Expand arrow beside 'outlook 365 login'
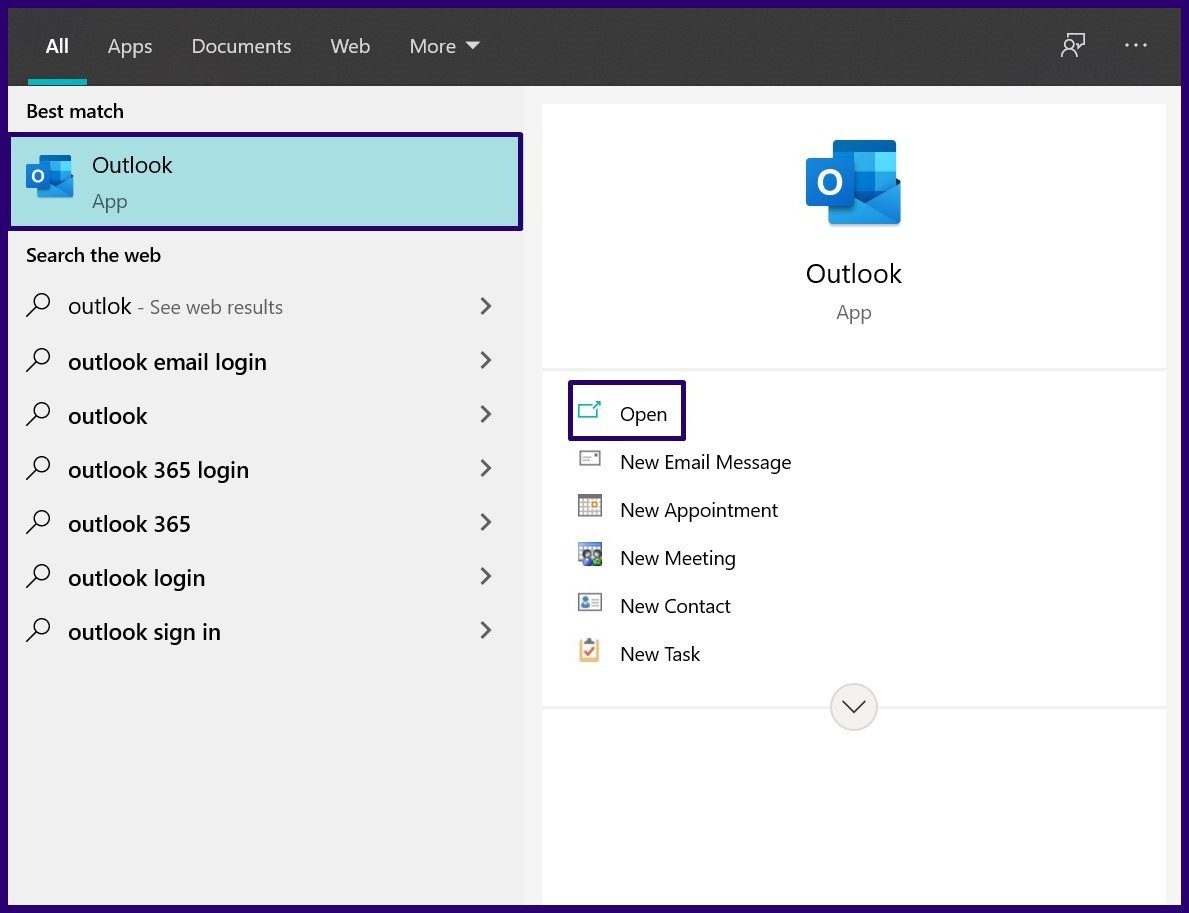Viewport: 1189px width, 913px height. point(486,468)
